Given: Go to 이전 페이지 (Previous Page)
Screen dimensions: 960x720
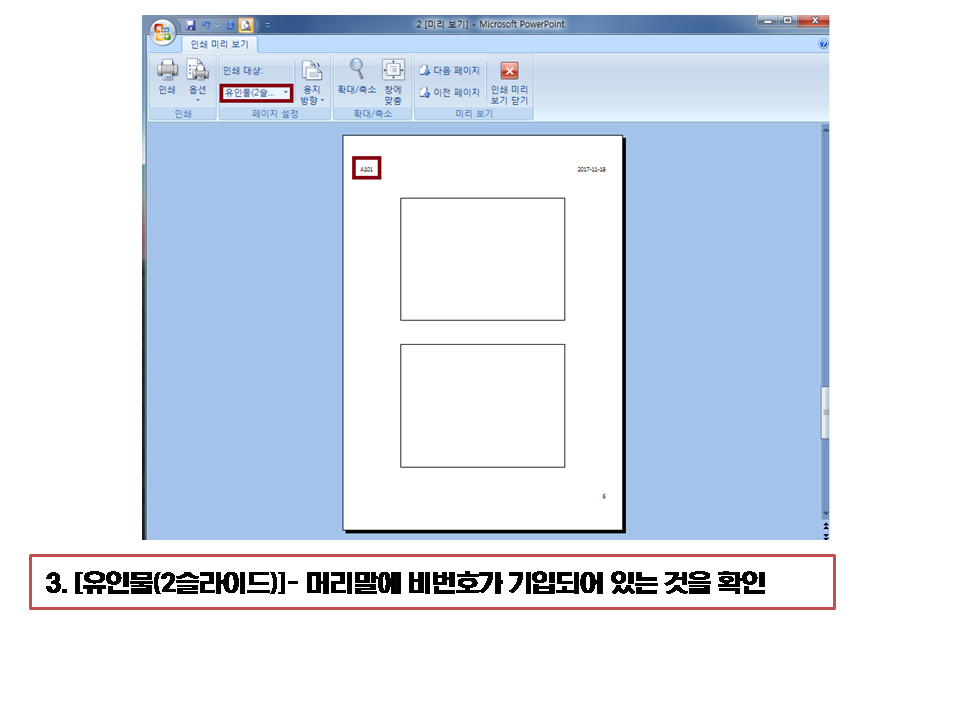Looking at the screenshot, I should point(450,91).
